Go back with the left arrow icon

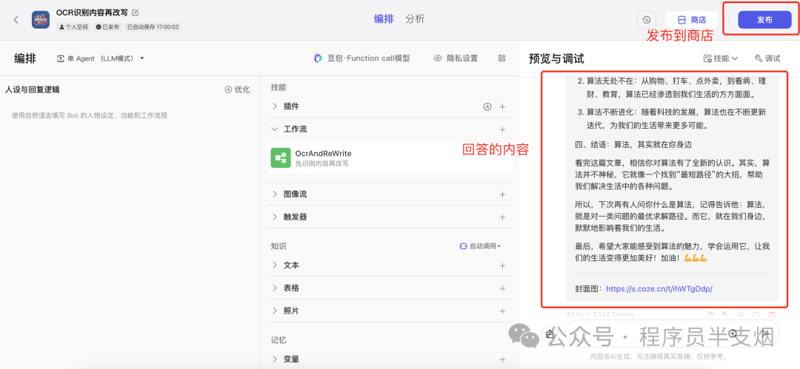[16, 20]
